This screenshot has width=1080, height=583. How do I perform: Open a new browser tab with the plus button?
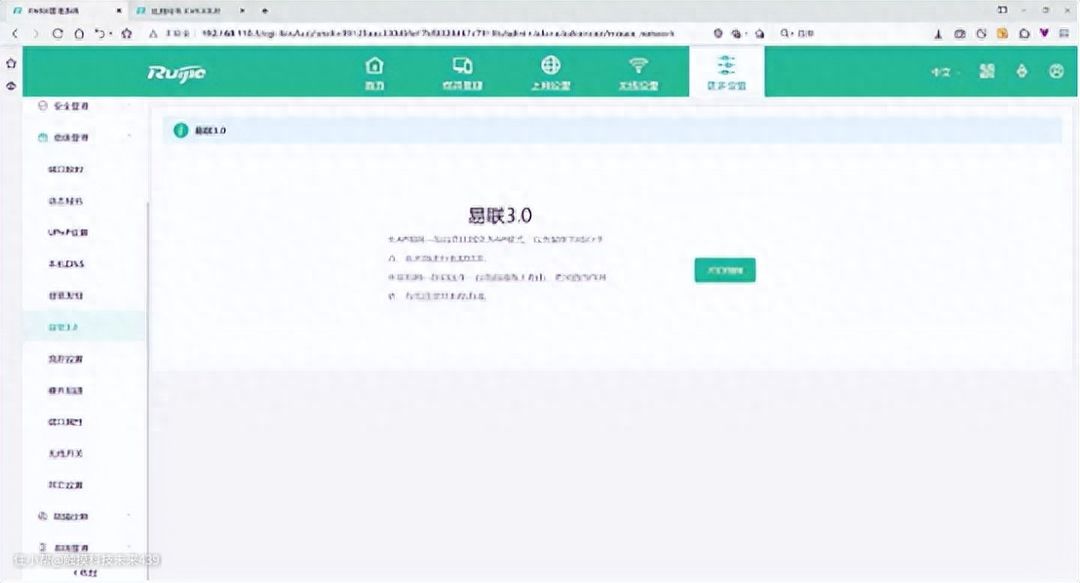[264, 9]
